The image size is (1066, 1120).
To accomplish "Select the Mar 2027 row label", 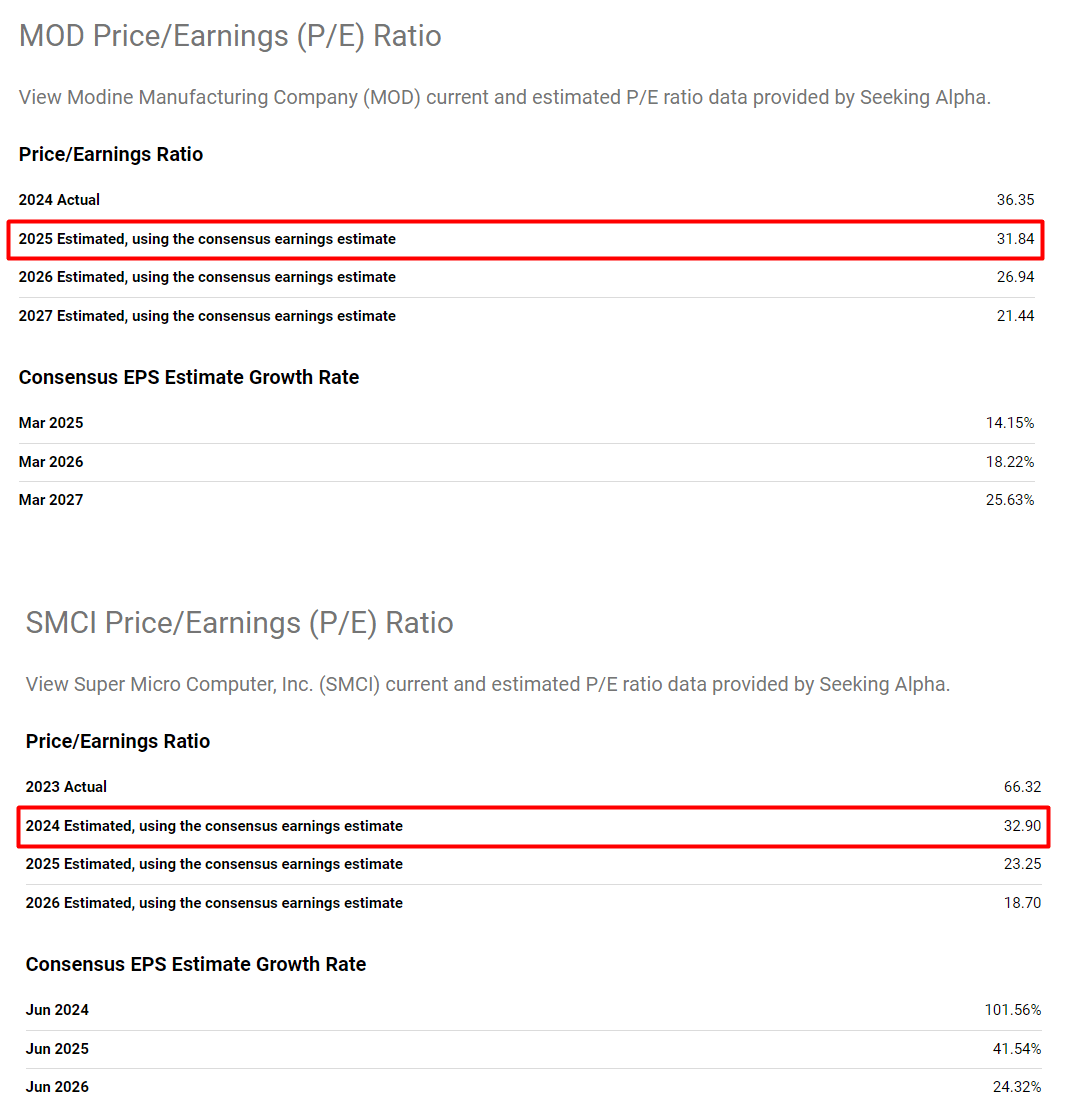I will (x=51, y=500).
